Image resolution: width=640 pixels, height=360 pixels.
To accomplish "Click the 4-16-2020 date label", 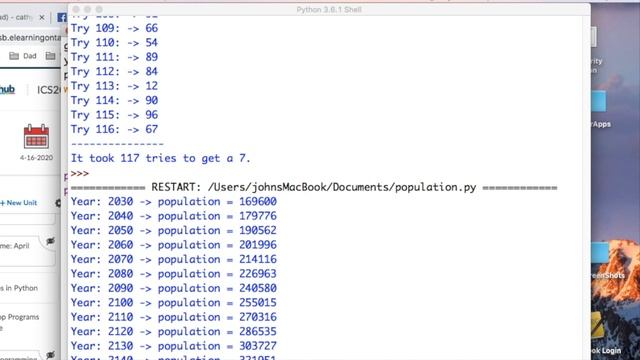I will pos(36,158).
